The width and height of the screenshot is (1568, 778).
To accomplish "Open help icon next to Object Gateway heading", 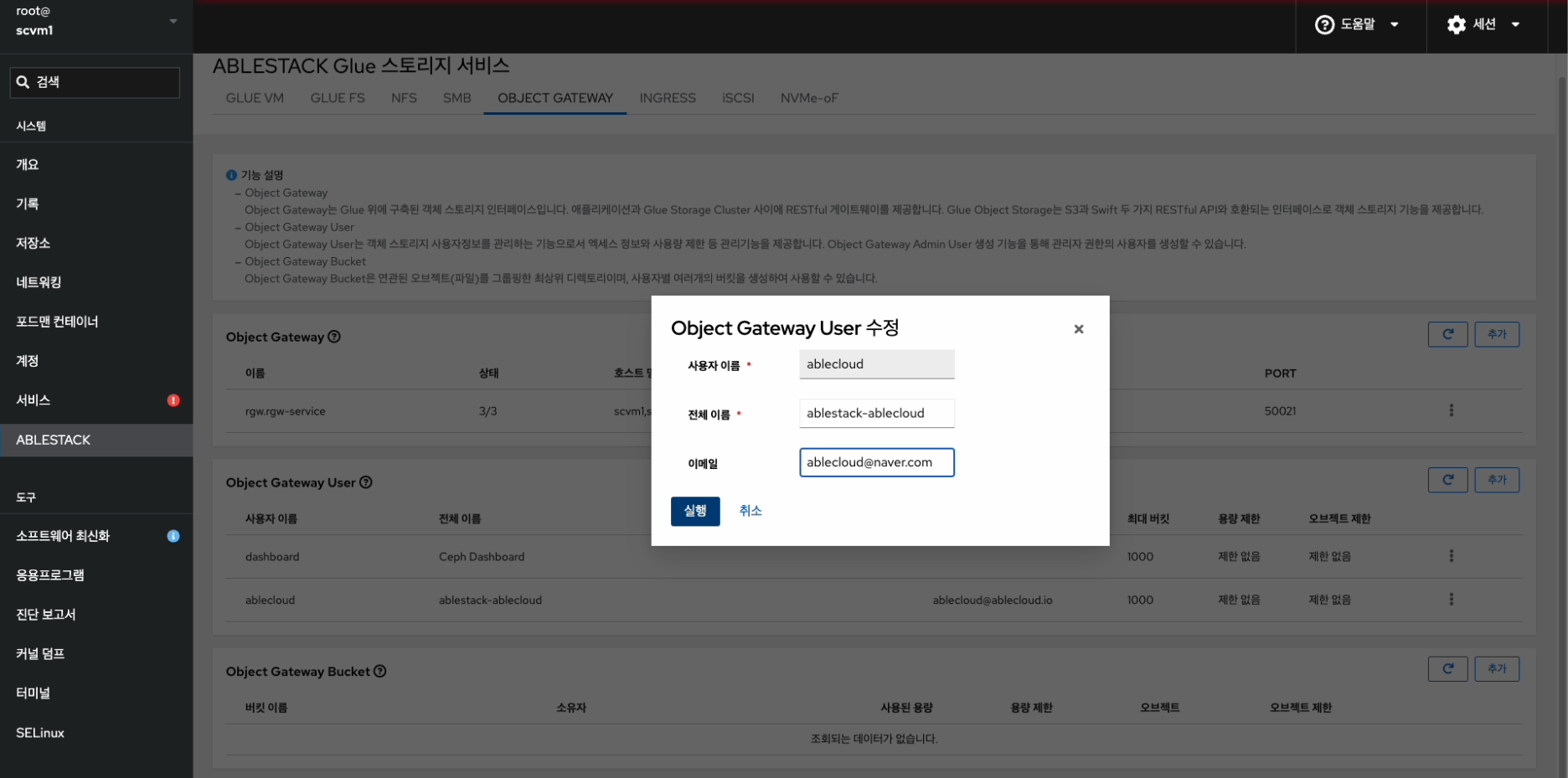I will 334,337.
